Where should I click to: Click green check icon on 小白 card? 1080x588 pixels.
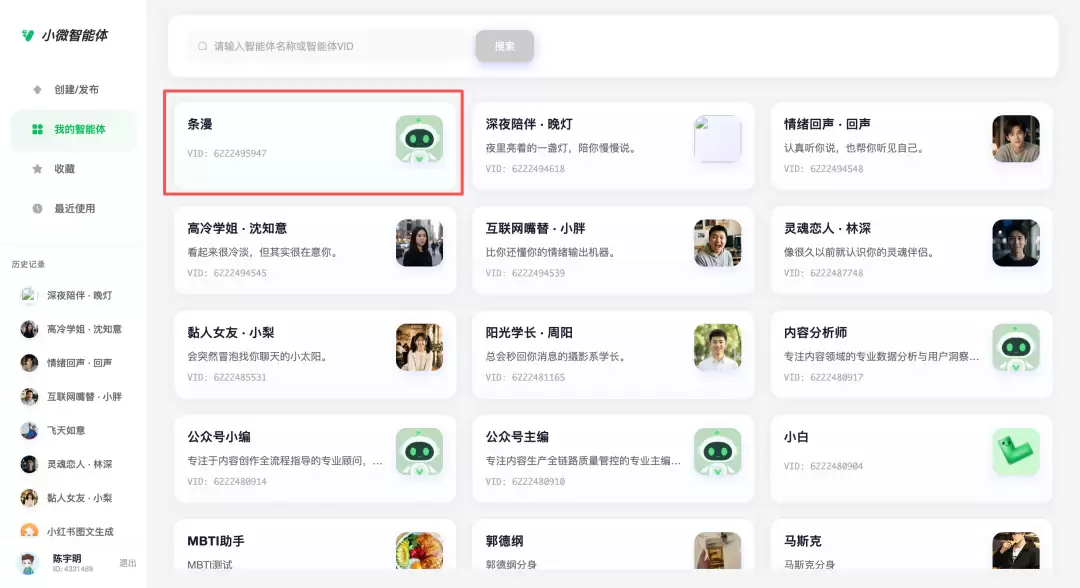[x=1016, y=452]
